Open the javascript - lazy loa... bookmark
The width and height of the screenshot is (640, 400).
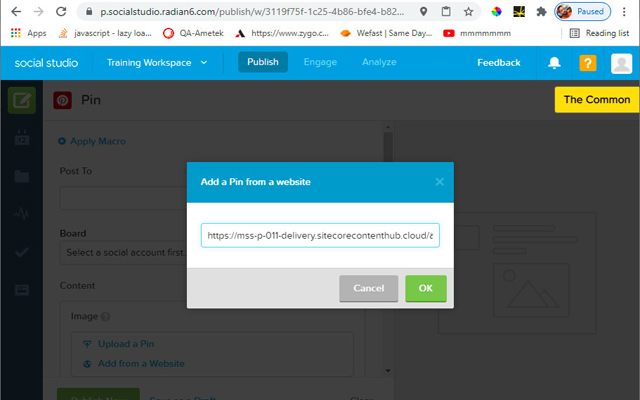coord(105,33)
